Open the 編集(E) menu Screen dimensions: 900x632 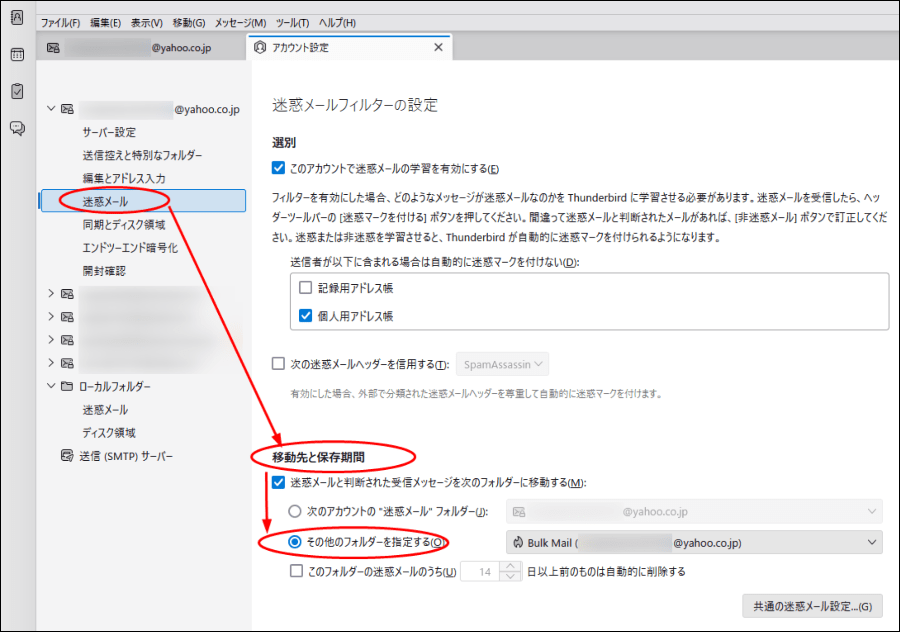(x=106, y=23)
